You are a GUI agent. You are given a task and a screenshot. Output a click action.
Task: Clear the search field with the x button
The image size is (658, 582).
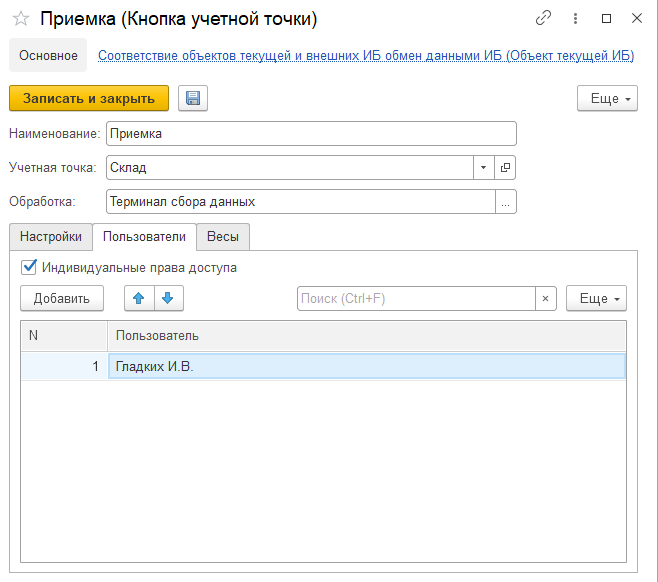546,298
